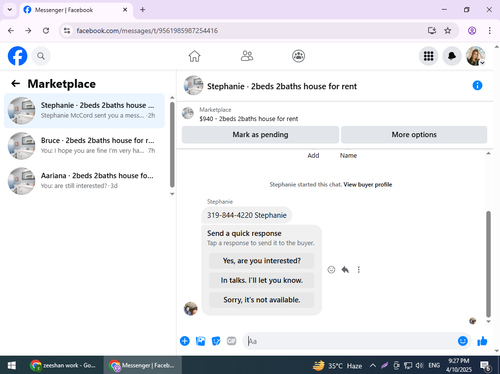Send 'In talks. I'll let you know.' response

[262, 280]
